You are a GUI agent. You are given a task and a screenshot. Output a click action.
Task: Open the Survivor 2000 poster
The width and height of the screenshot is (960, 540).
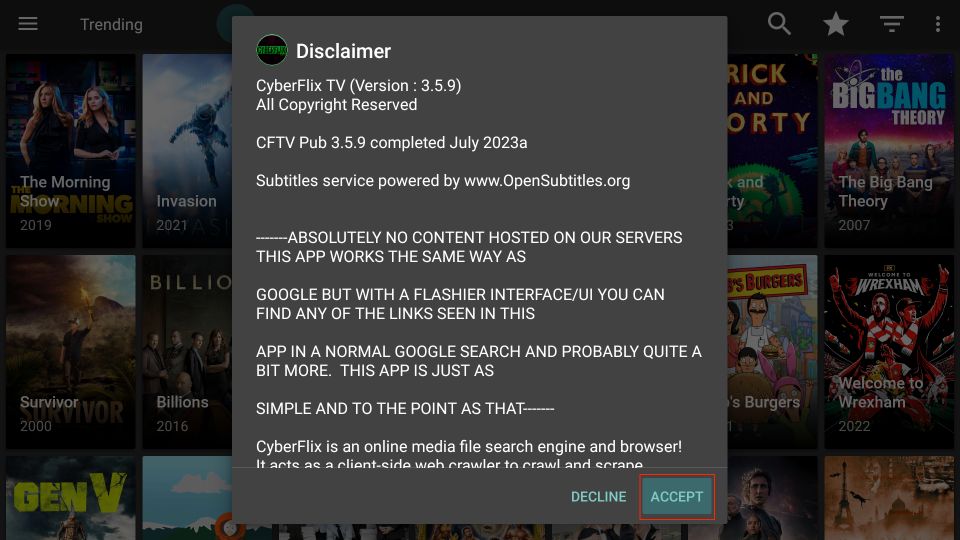(x=71, y=352)
